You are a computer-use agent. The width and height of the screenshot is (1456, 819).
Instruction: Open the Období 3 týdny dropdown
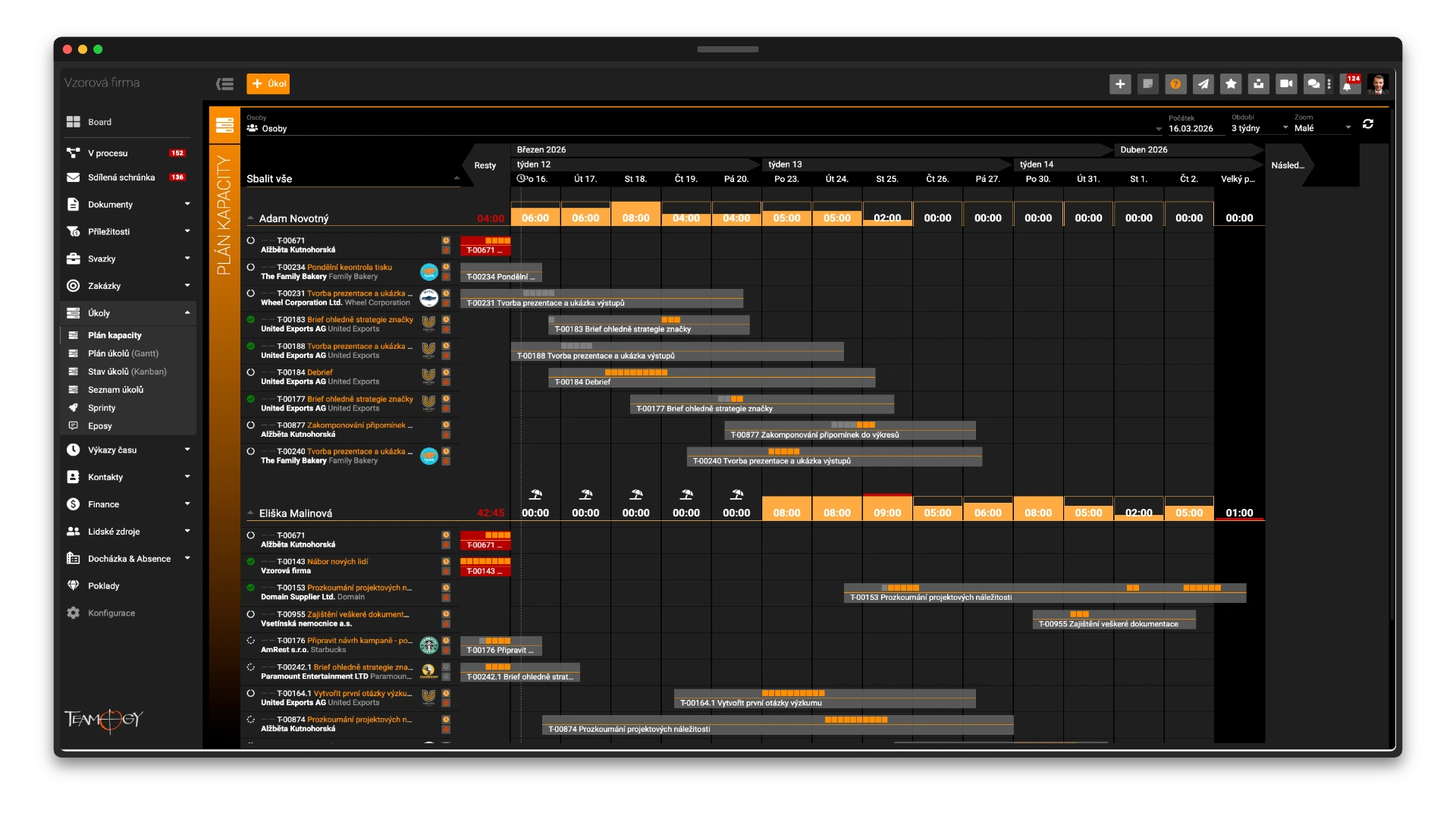pos(1259,128)
